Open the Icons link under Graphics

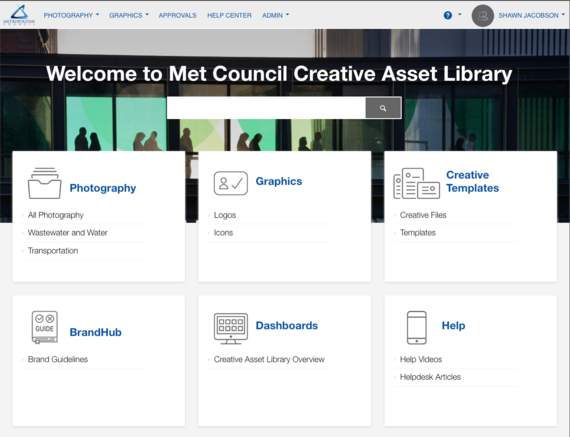coord(223,233)
